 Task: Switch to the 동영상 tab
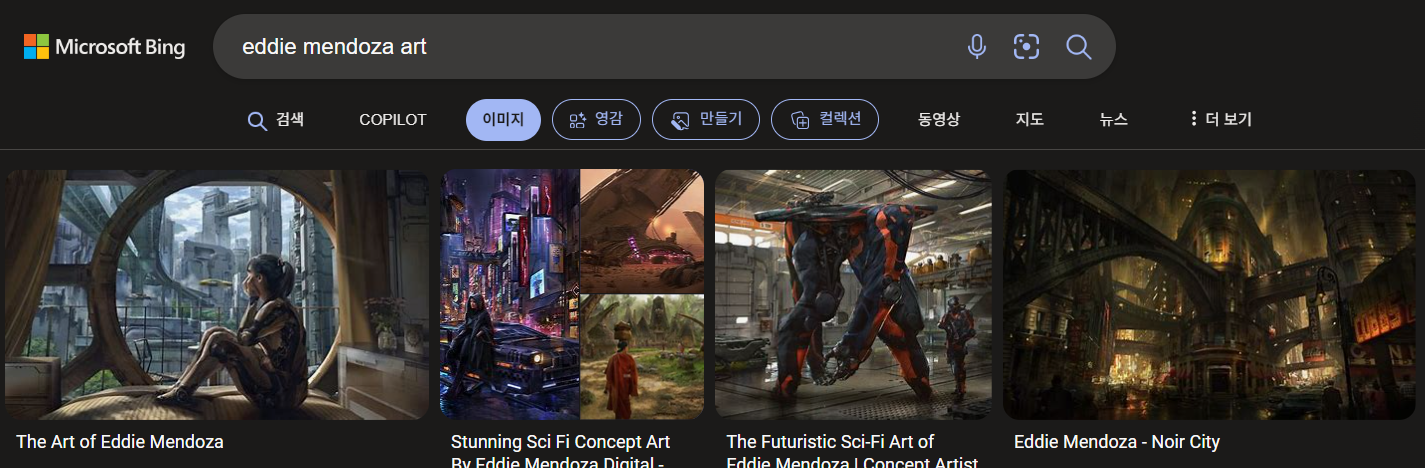(939, 120)
